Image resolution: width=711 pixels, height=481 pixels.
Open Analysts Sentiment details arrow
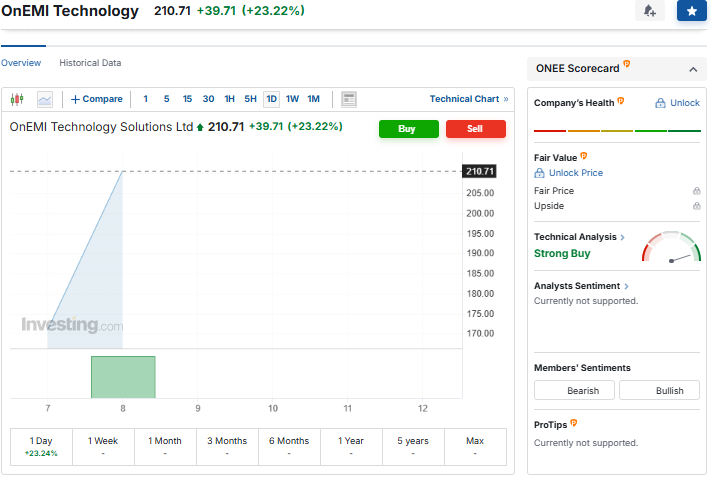tap(626, 286)
